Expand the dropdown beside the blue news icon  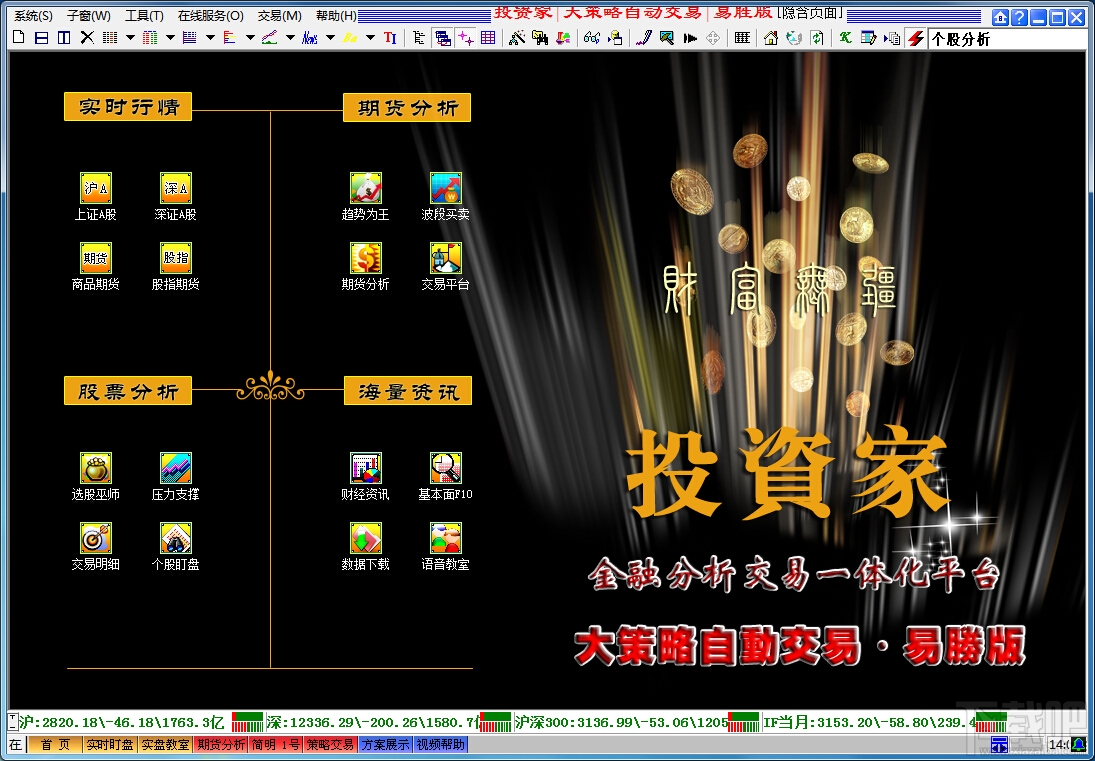pos(330,38)
